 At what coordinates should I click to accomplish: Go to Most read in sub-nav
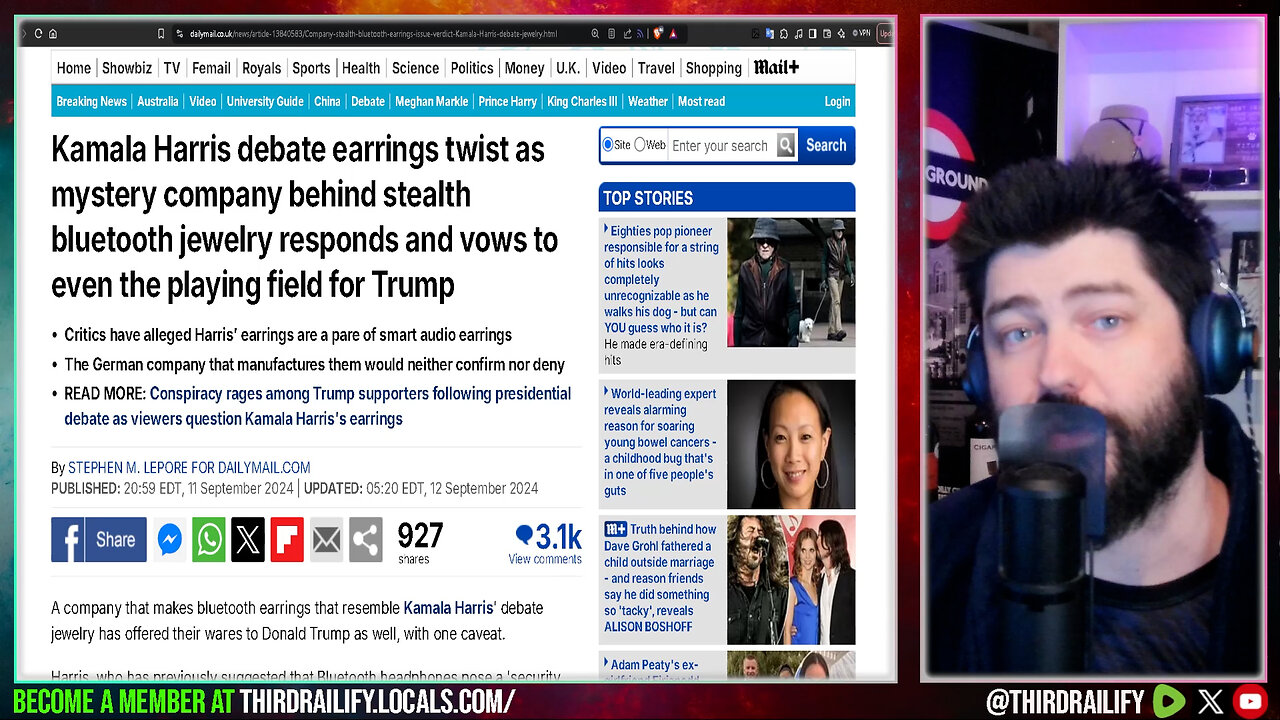pyautogui.click(x=701, y=101)
